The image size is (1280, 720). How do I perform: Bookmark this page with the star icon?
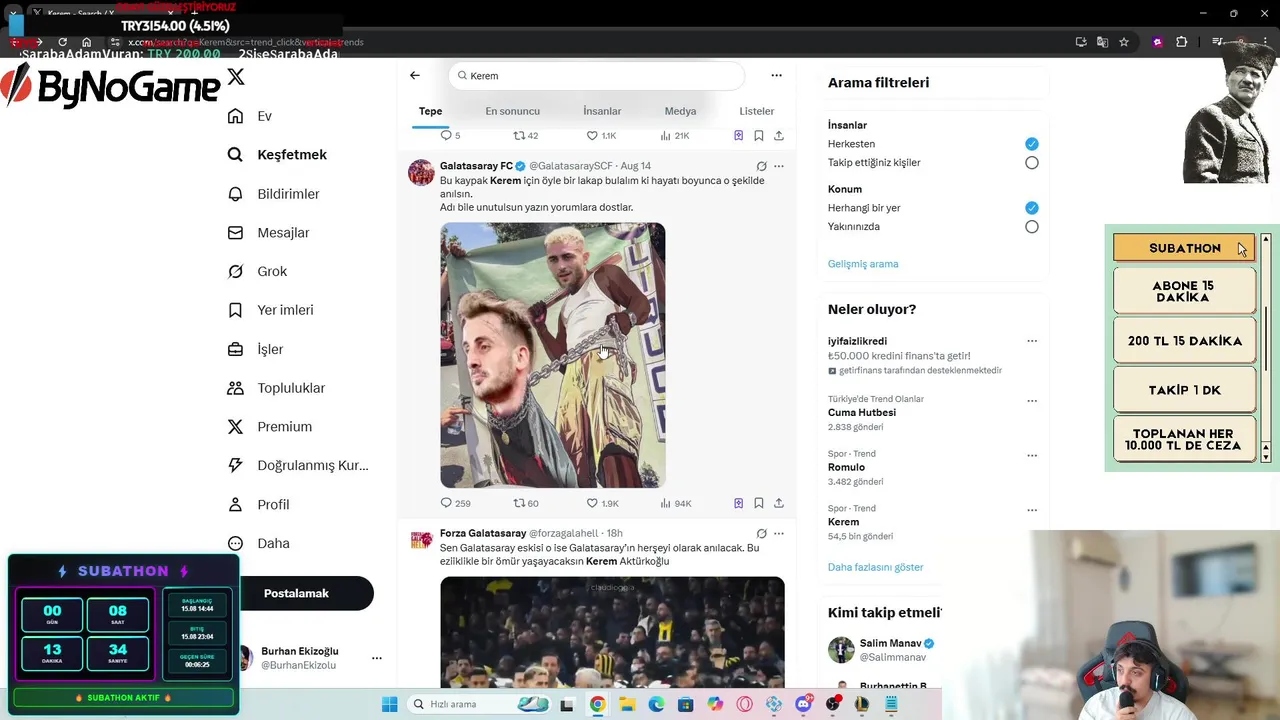pyautogui.click(x=1124, y=42)
